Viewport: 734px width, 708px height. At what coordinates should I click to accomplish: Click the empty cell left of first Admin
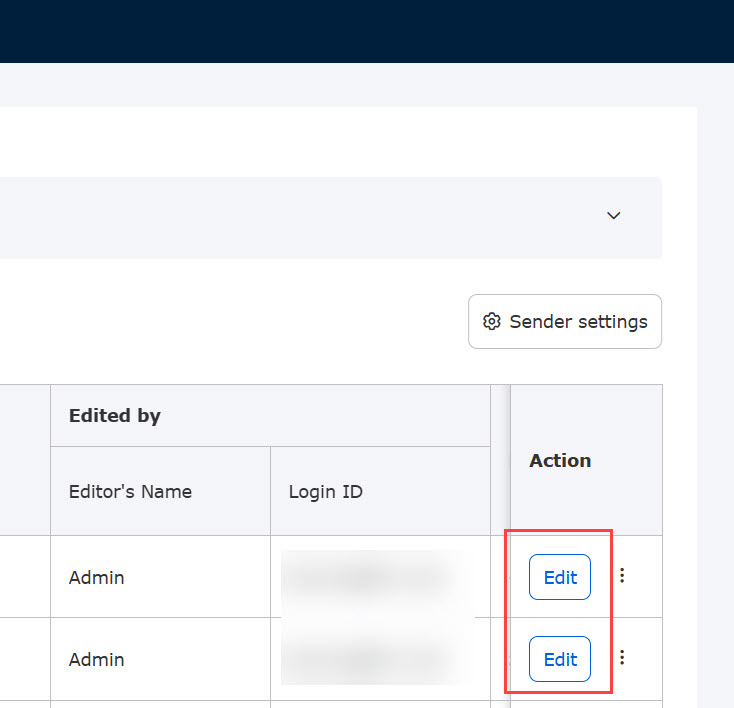click(x=25, y=577)
